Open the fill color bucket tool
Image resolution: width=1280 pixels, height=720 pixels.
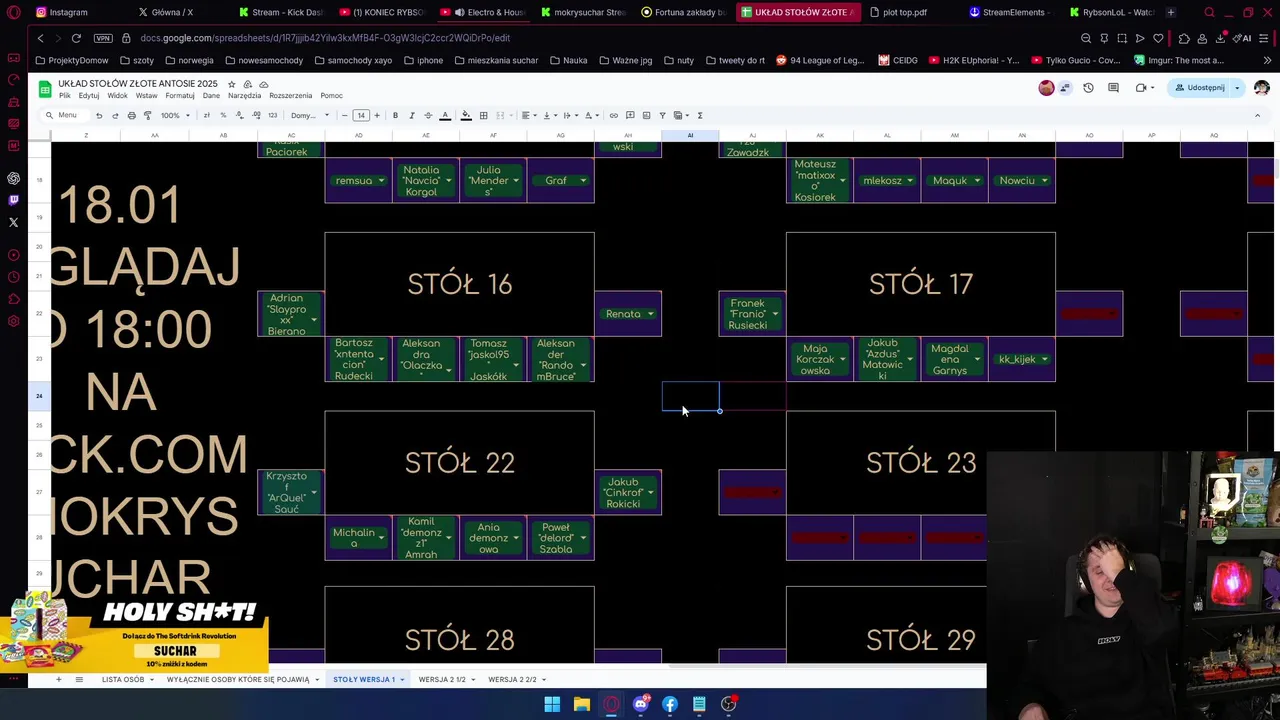466,115
